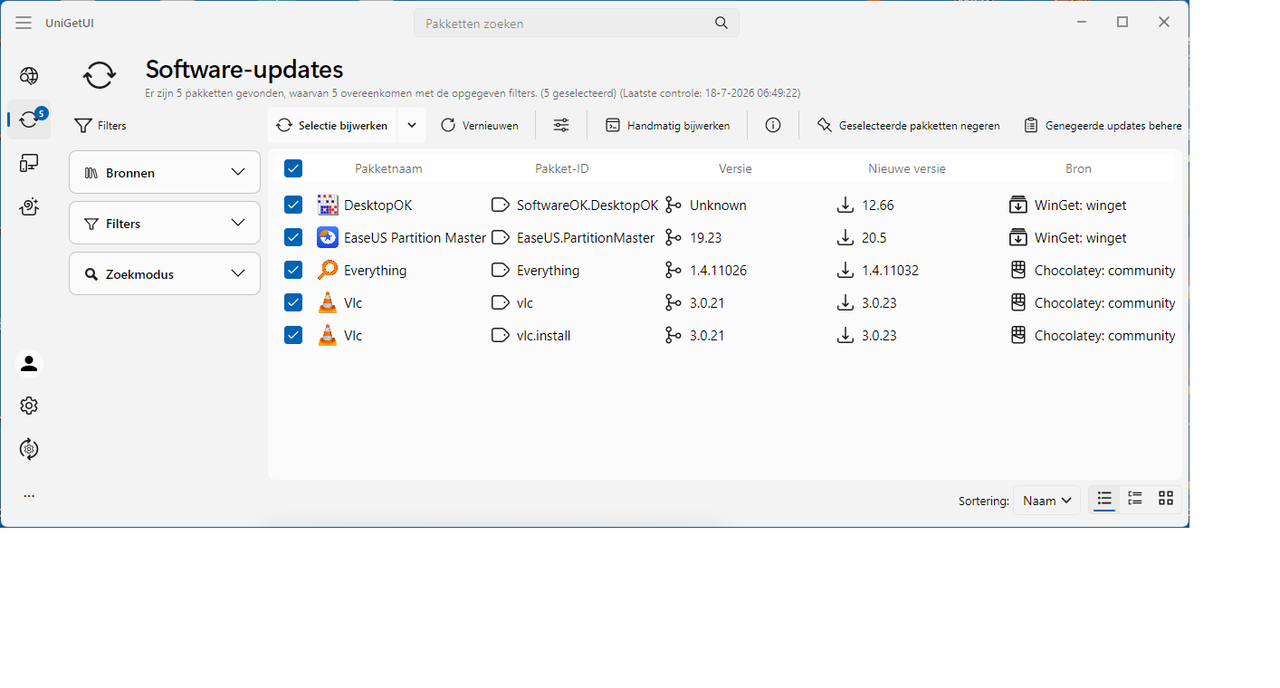Open package managers icon below settings
This screenshot has width=1280, height=688.
click(29, 449)
